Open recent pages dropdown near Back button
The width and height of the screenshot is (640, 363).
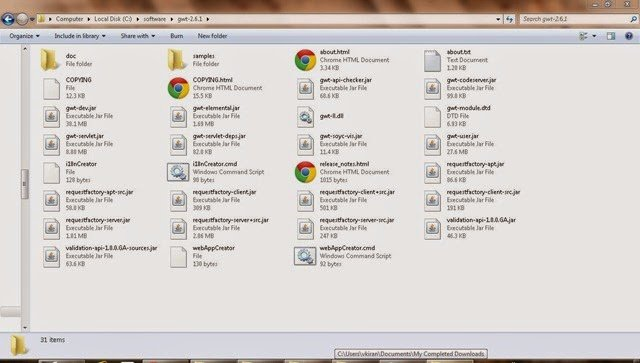pyautogui.click(x=32, y=19)
